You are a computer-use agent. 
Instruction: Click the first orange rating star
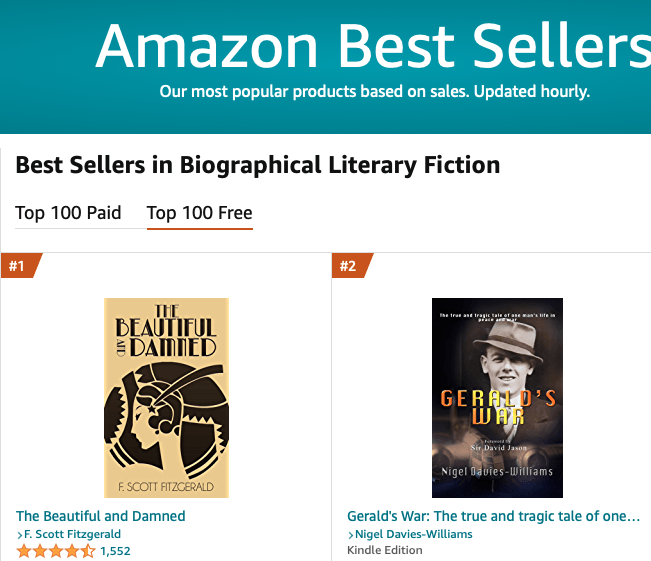(24, 551)
